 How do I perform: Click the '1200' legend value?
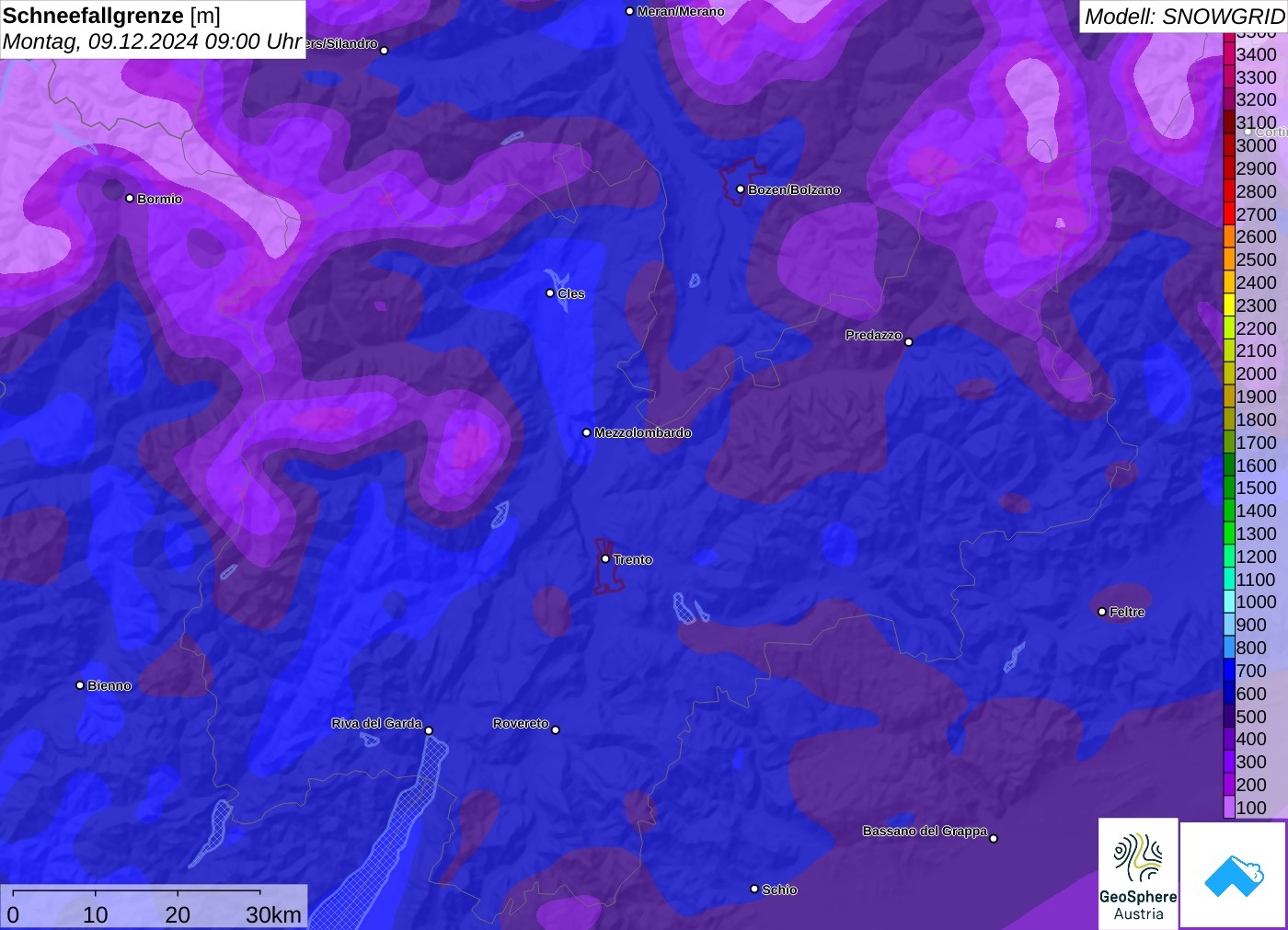(x=1256, y=557)
